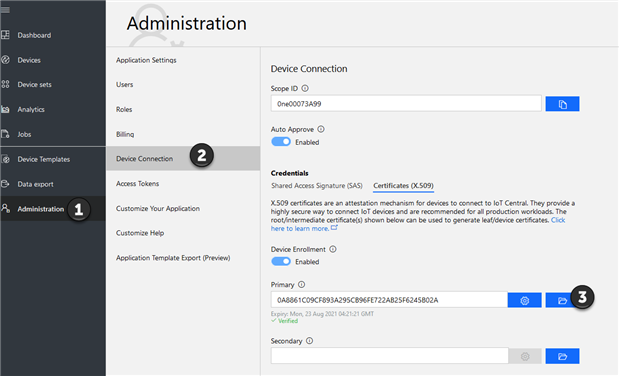
Task: Select Device Connection menu item
Action: pyautogui.click(x=183, y=158)
